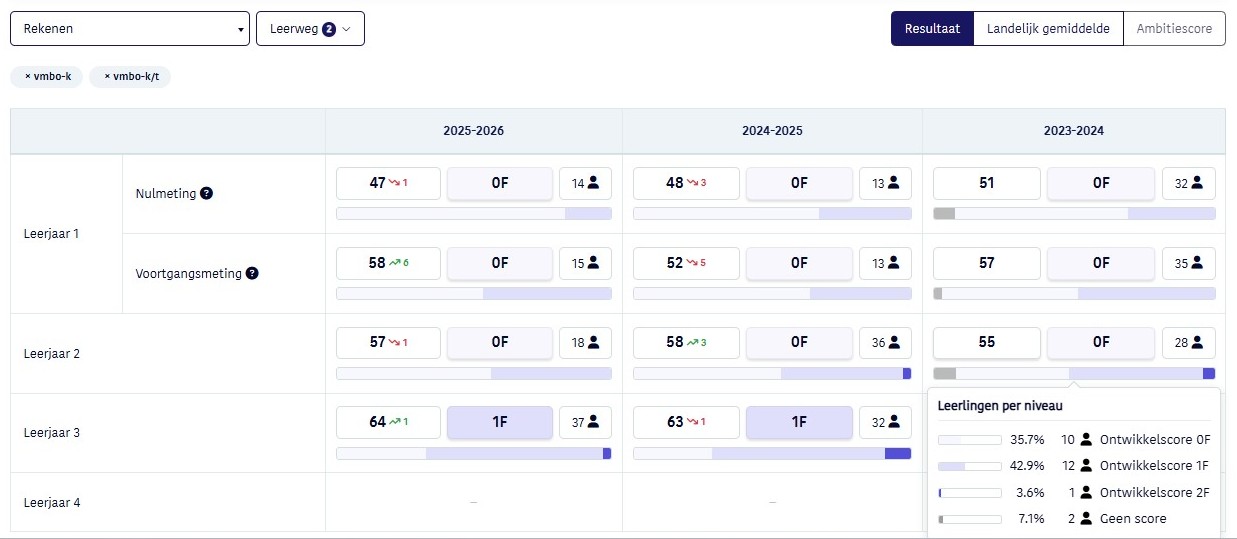Click the 36 students box for Leerjaar 2 2024-2025
1237x539 pixels.
coord(885,342)
